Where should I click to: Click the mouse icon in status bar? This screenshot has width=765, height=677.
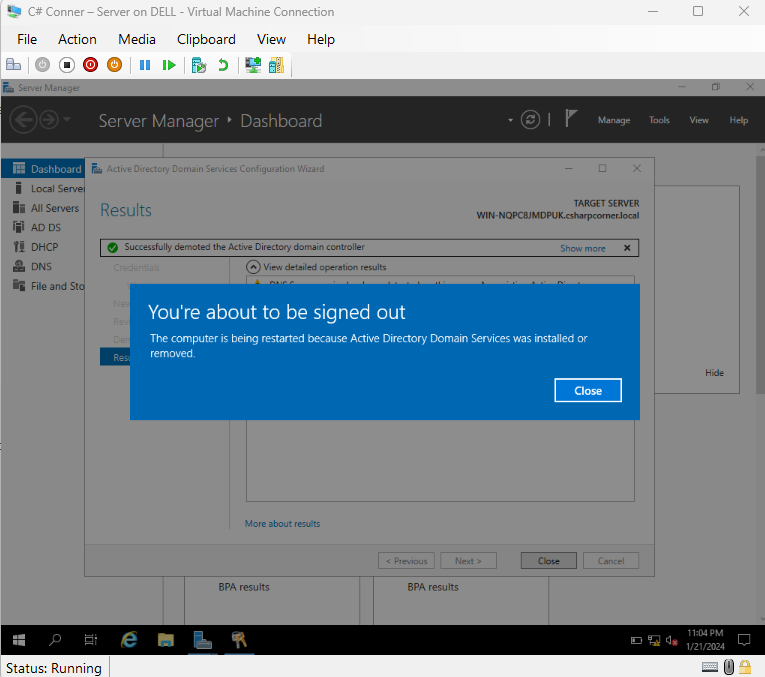click(x=729, y=667)
